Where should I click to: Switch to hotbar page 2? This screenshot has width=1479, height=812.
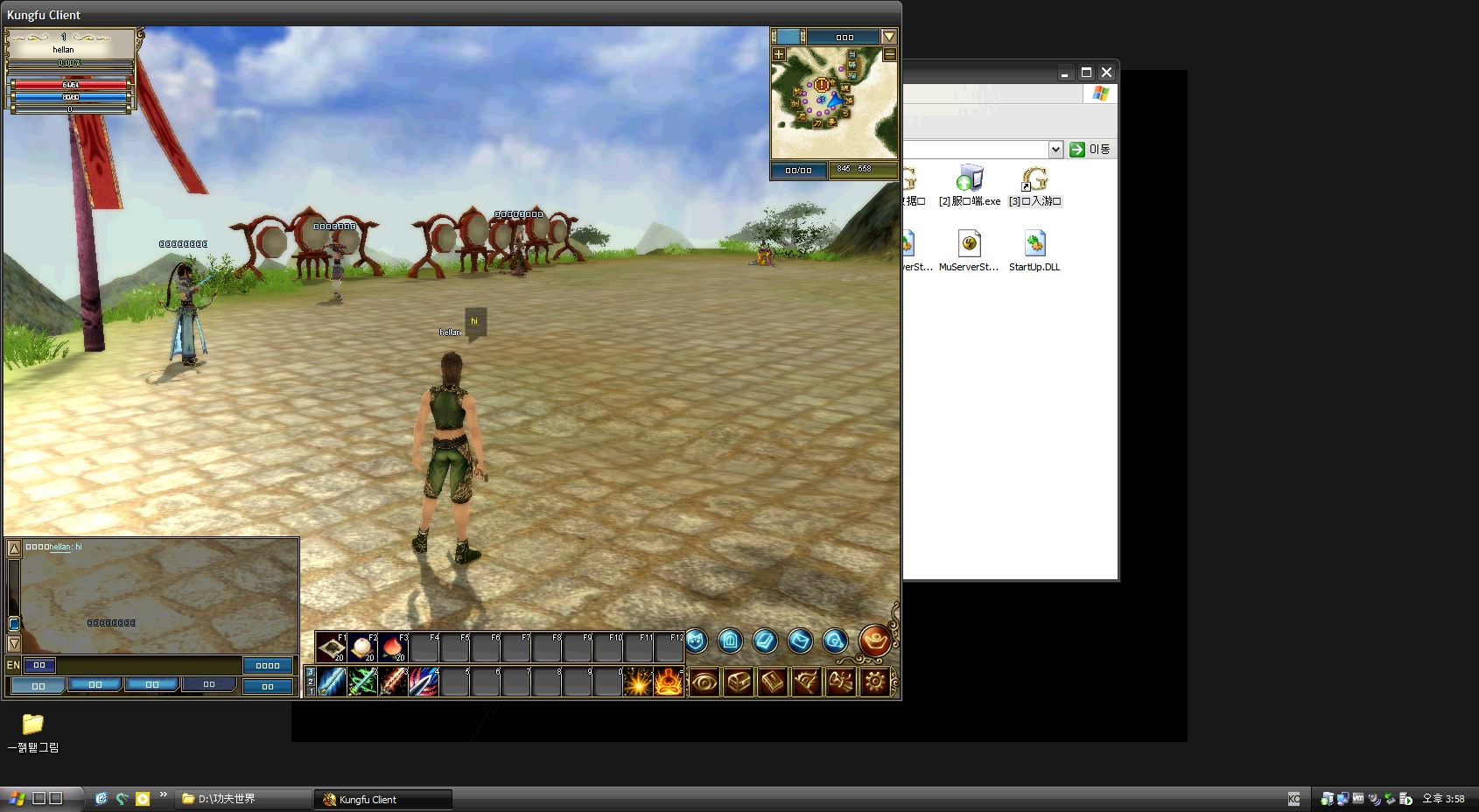point(310,682)
